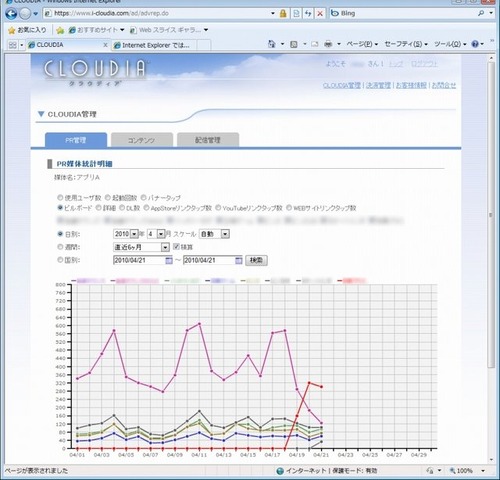
Task: Switch to the 配信管理 tab
Action: coord(208,140)
